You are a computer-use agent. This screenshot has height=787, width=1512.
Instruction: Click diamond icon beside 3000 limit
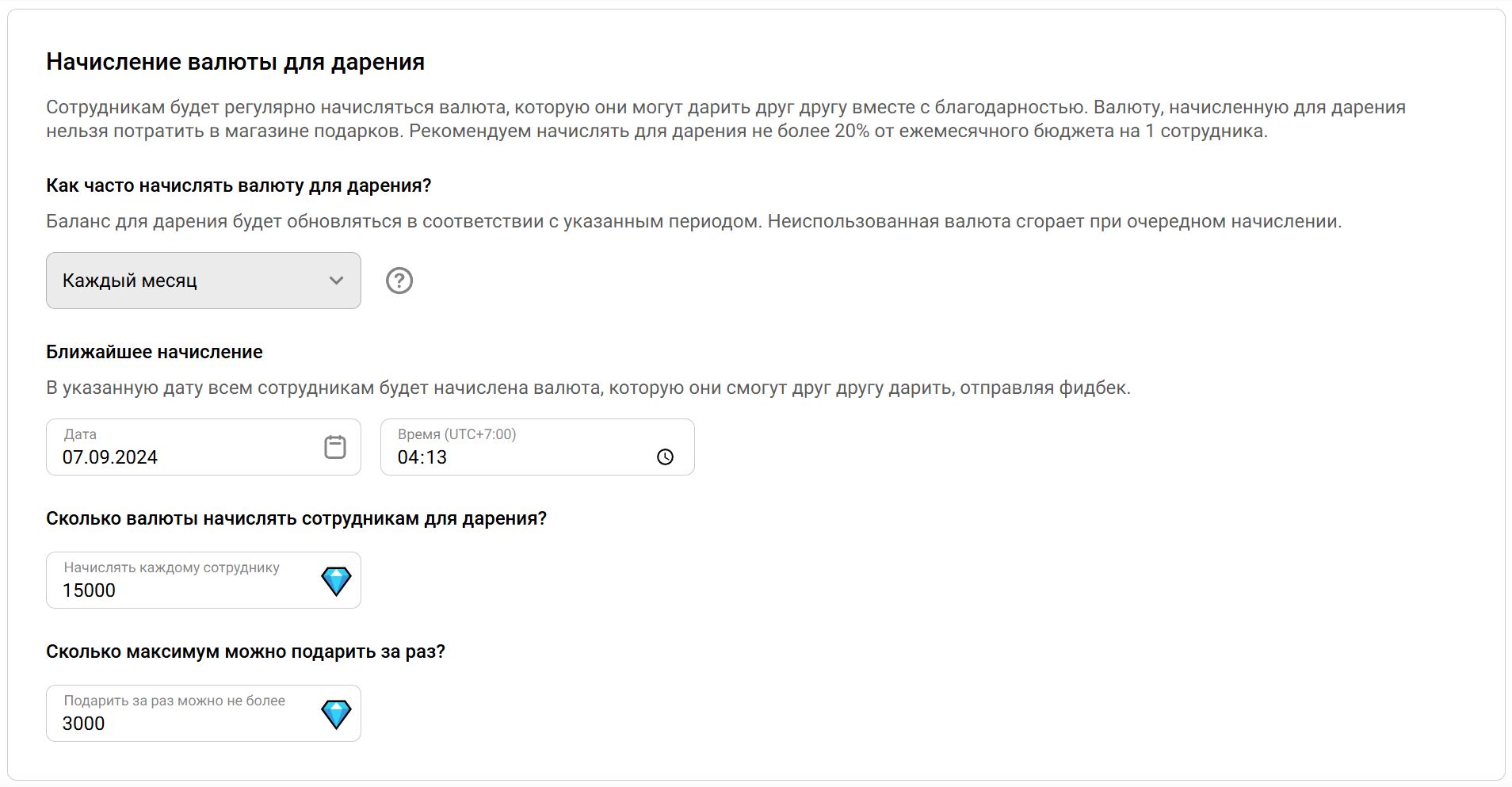336,714
